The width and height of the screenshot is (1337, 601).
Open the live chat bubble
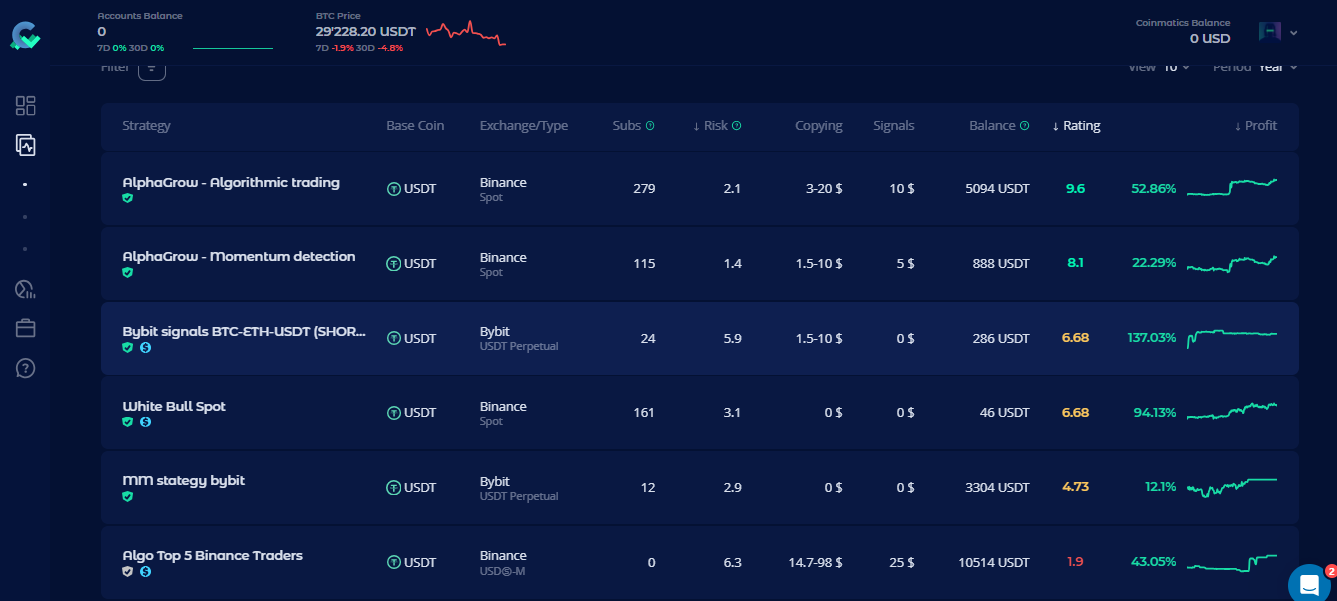[x=1308, y=584]
